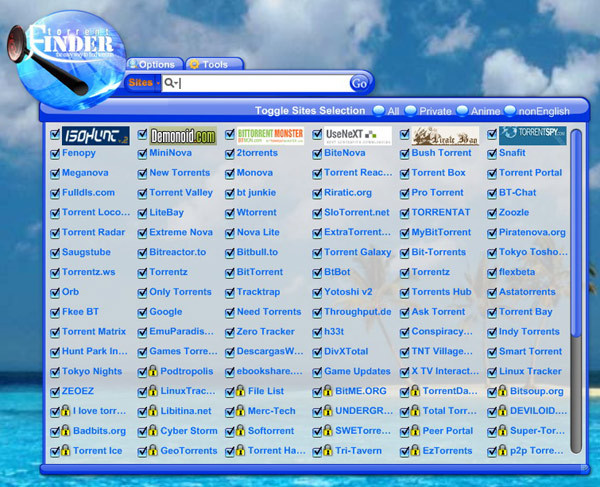This screenshot has width=600, height=487.
Task: Open the Smart Torrent link
Action: click(x=530, y=351)
